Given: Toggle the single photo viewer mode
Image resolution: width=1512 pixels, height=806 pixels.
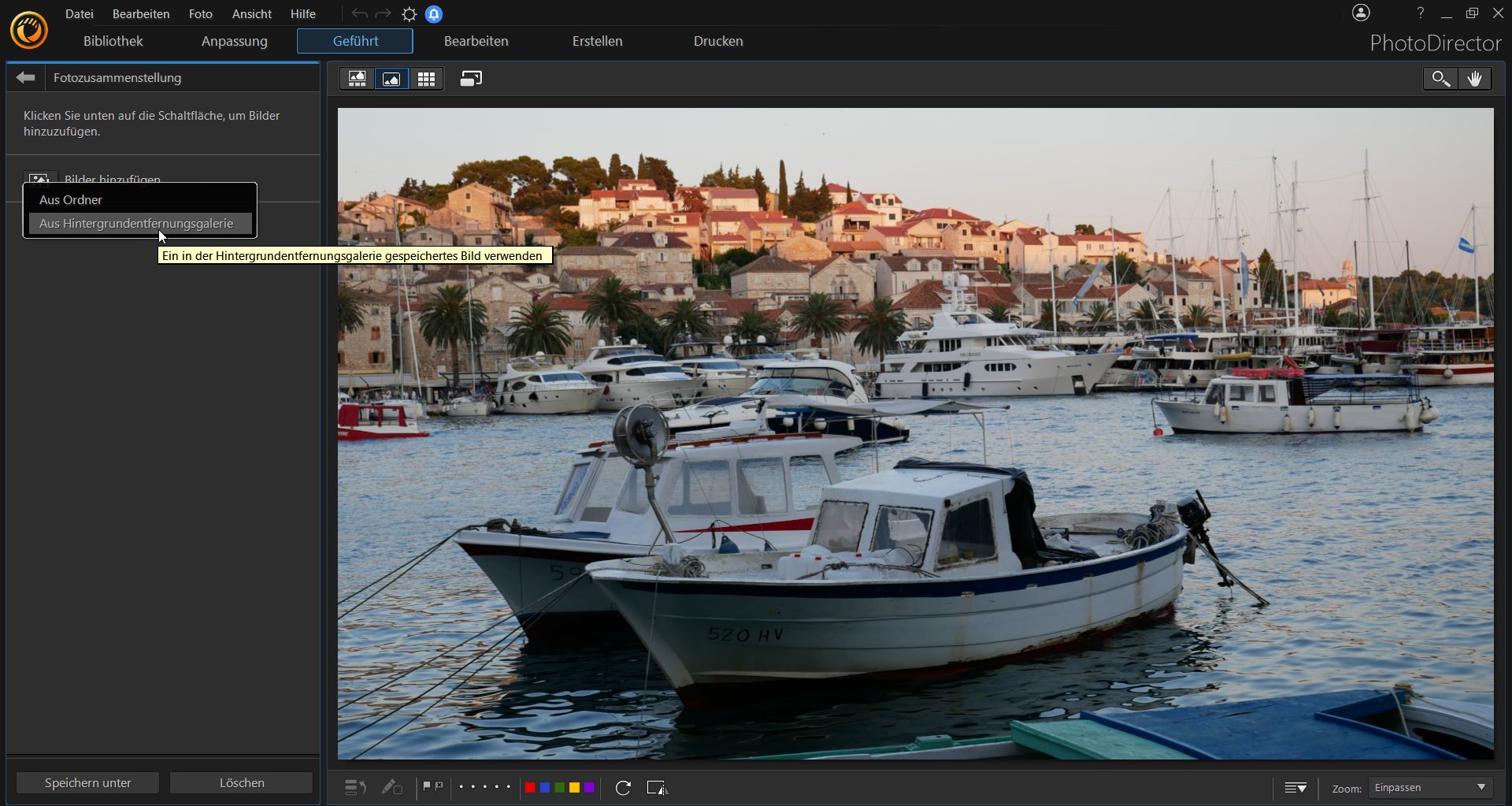Looking at the screenshot, I should coord(391,79).
